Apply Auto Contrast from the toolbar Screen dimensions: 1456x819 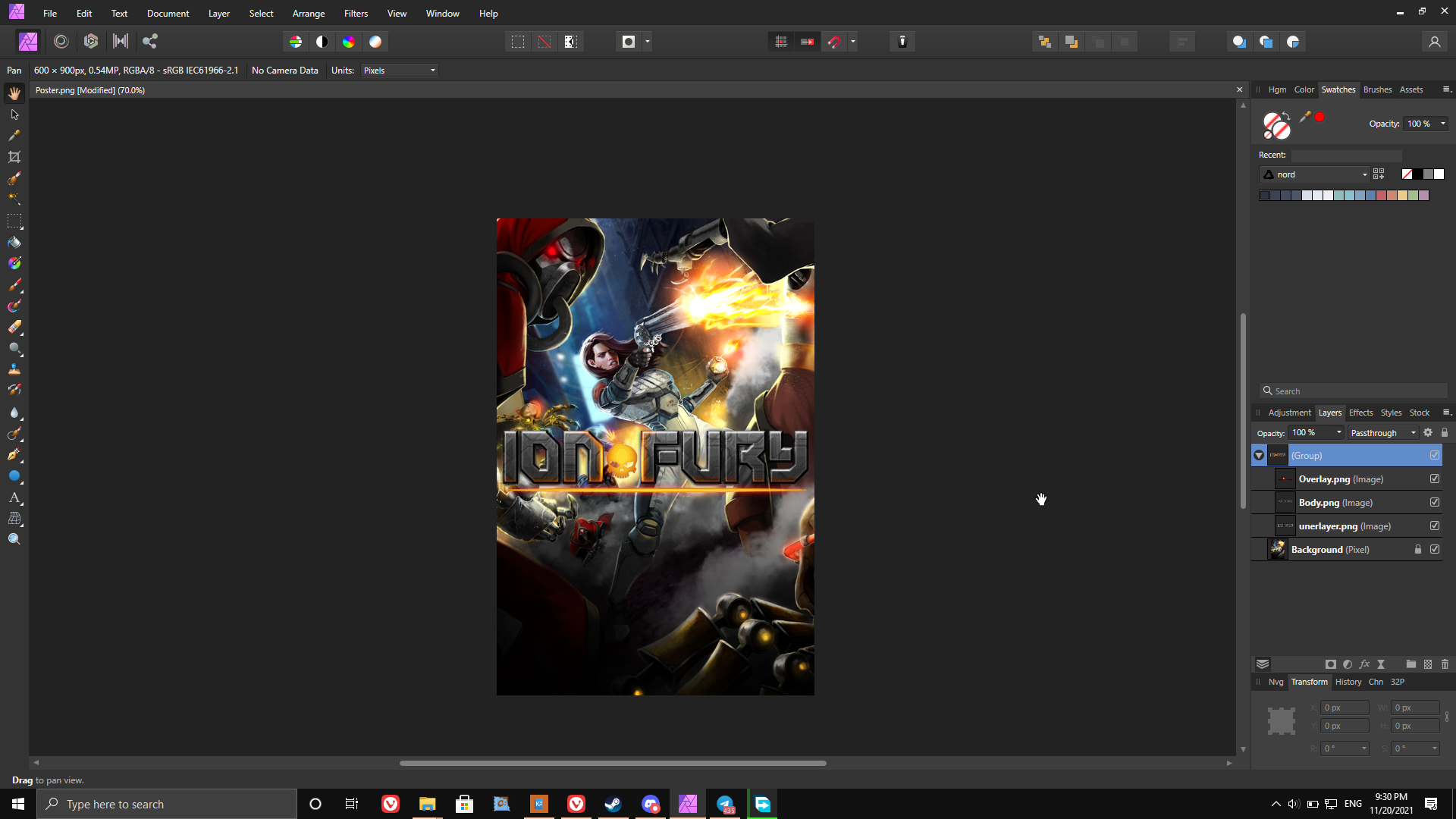coord(322,42)
